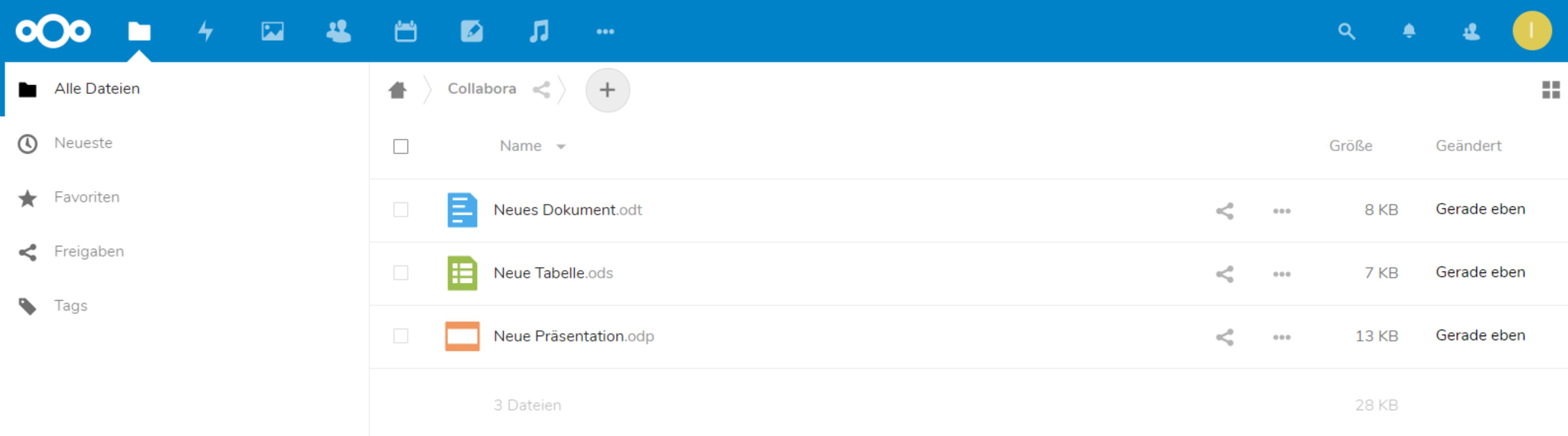Tick the select-all files checkbox
This screenshot has height=436, width=1568.
click(400, 147)
